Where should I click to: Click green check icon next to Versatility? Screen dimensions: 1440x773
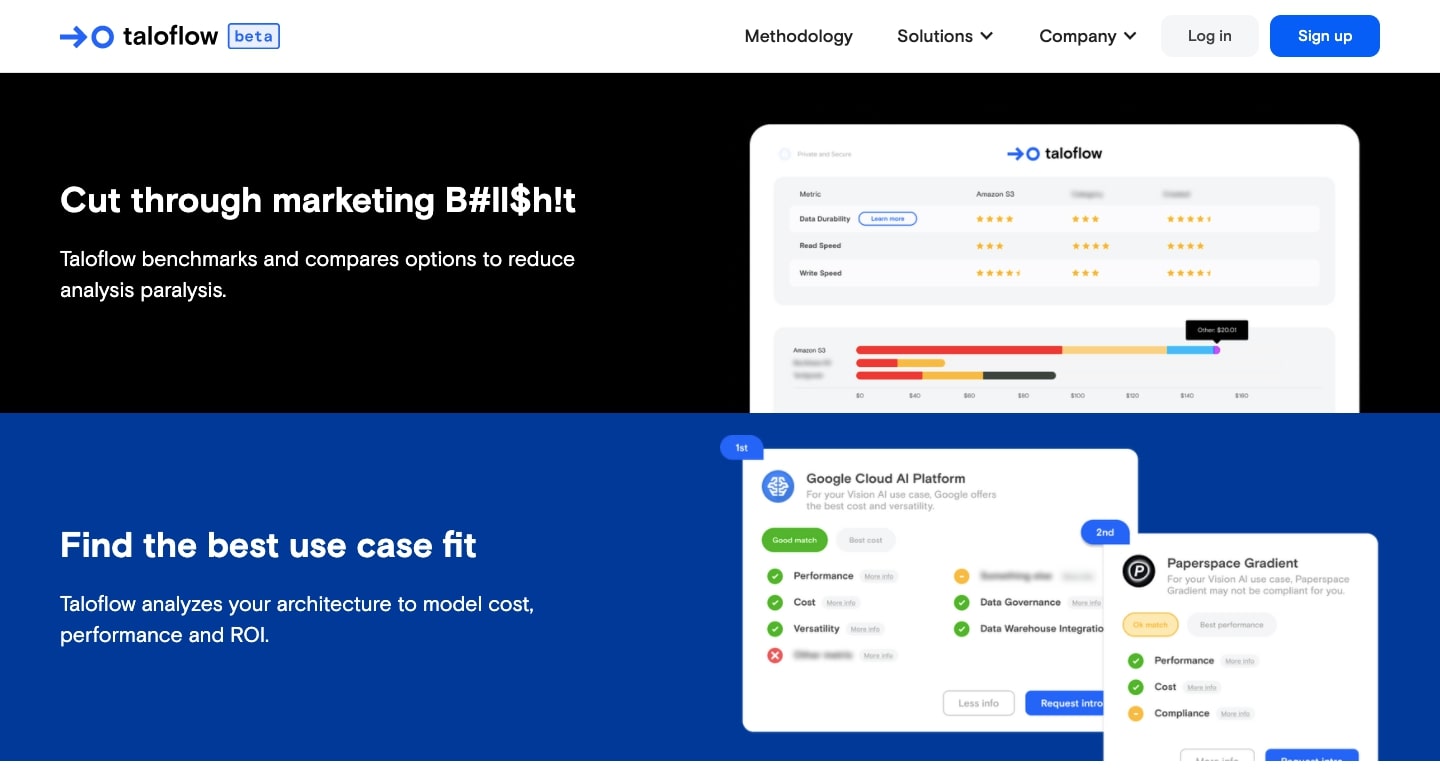pyautogui.click(x=775, y=629)
